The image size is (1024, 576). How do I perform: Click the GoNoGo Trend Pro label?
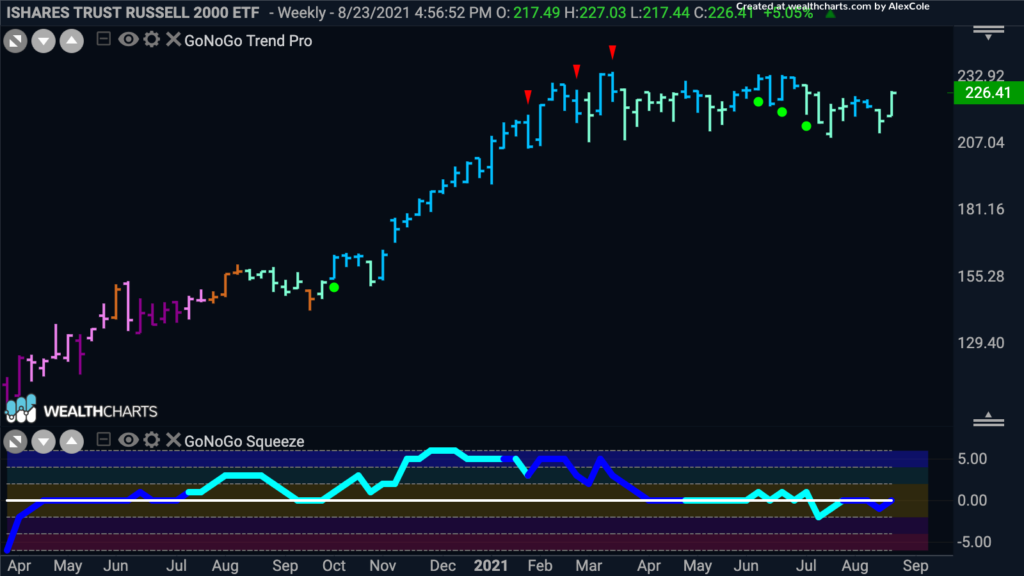248,40
